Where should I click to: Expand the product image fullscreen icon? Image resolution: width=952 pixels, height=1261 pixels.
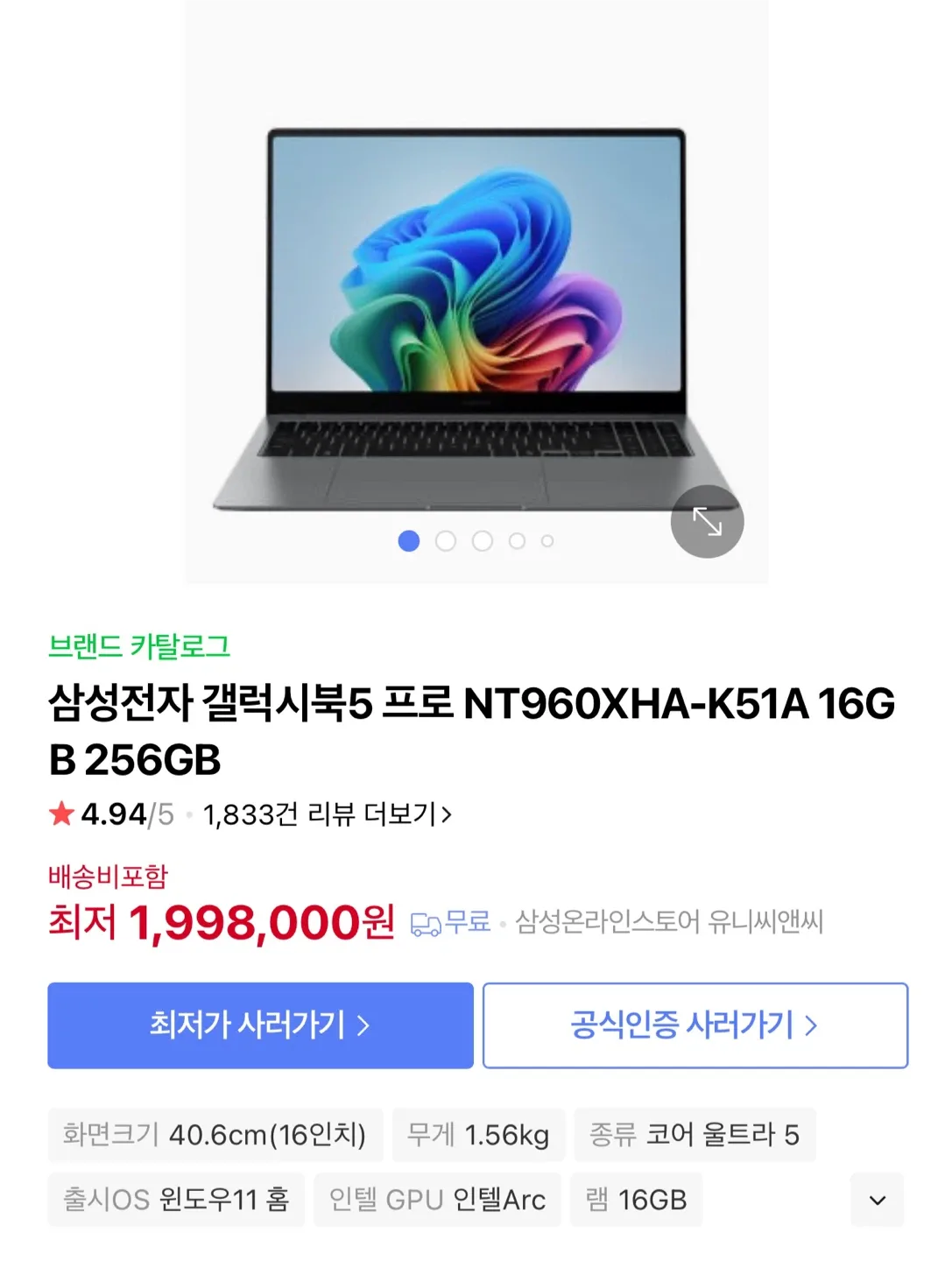[x=707, y=522]
